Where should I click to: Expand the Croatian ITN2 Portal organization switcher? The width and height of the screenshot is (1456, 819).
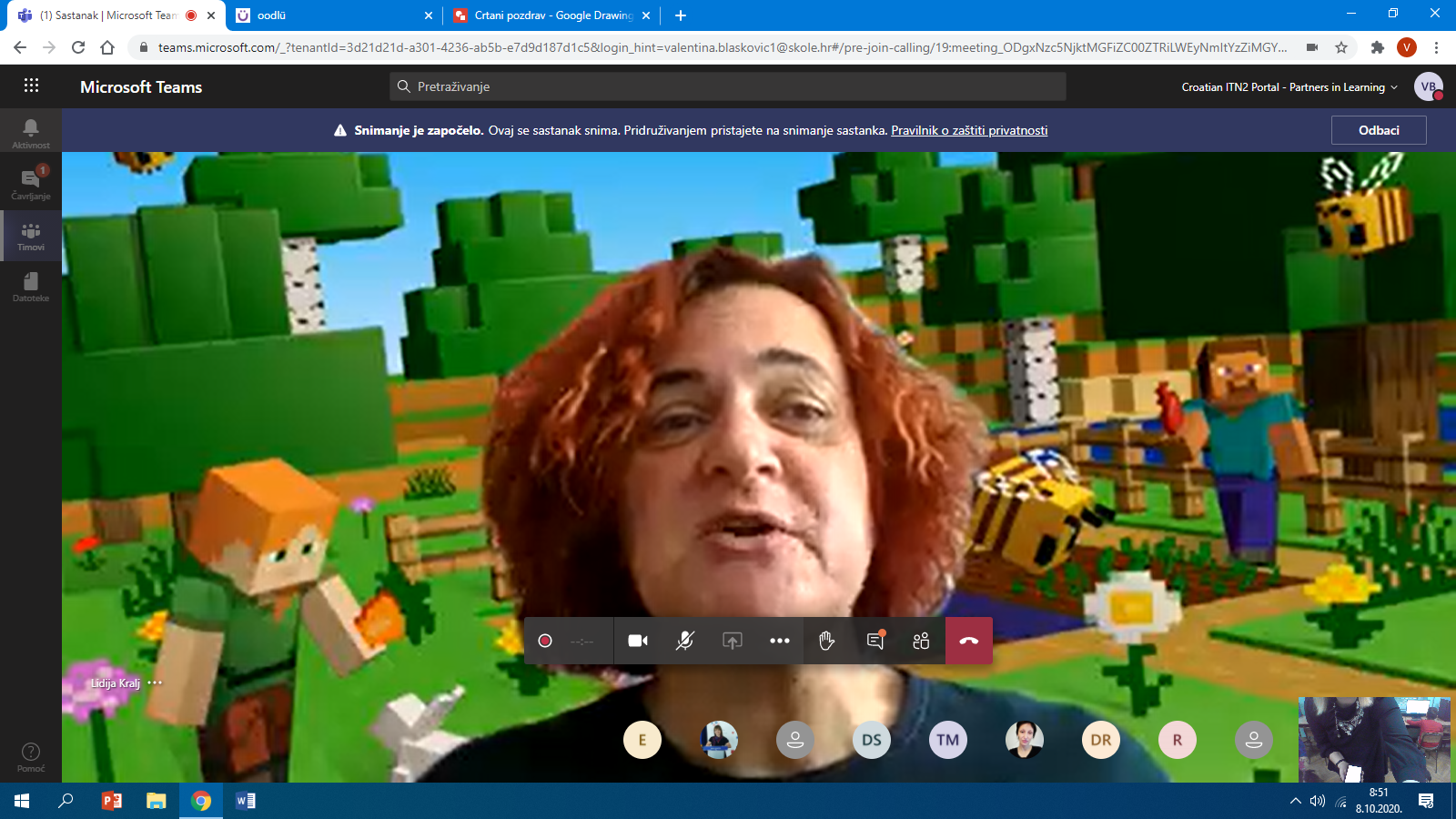(x=1289, y=87)
